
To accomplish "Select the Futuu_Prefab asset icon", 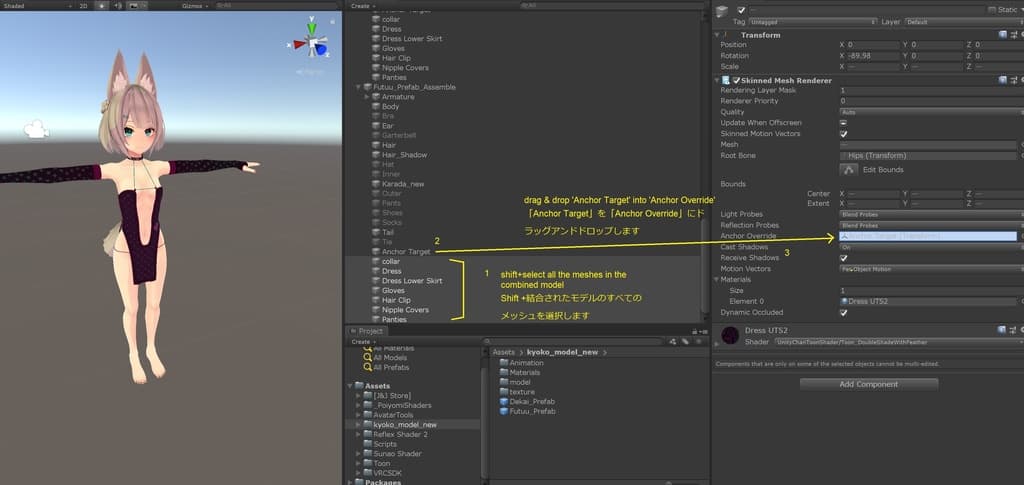I will (503, 412).
